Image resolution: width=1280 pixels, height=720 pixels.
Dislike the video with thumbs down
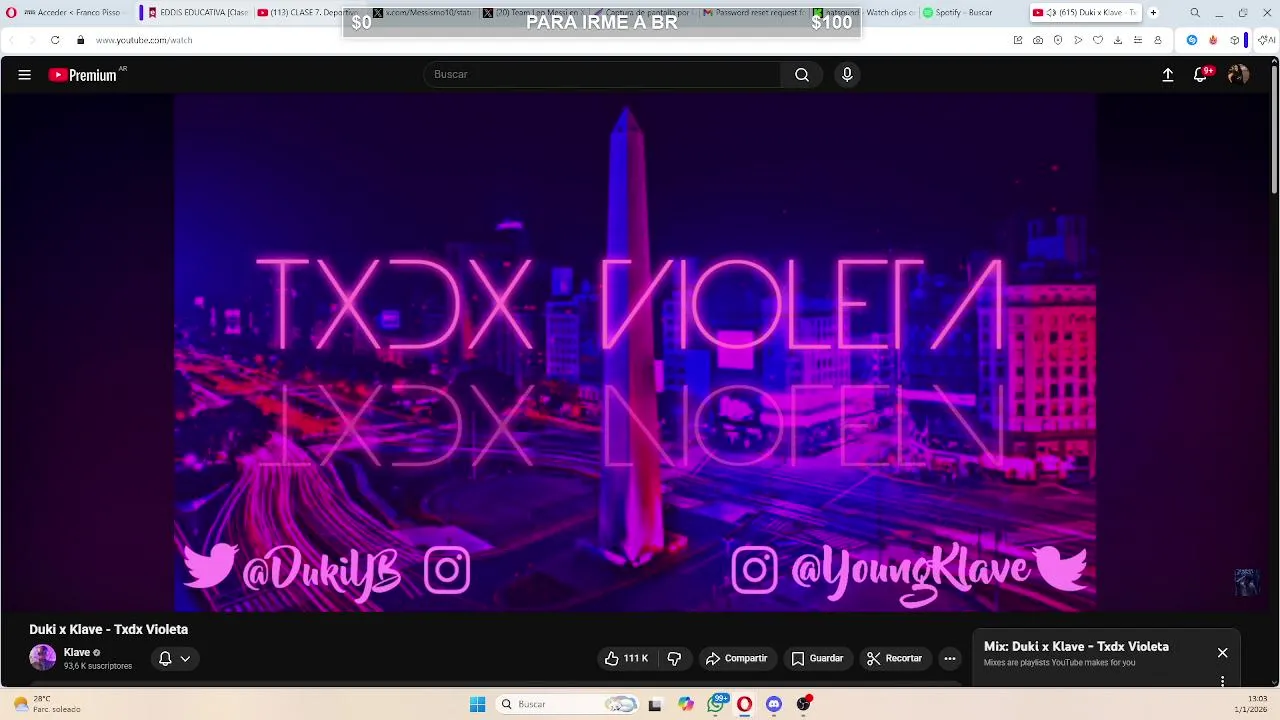pos(674,658)
